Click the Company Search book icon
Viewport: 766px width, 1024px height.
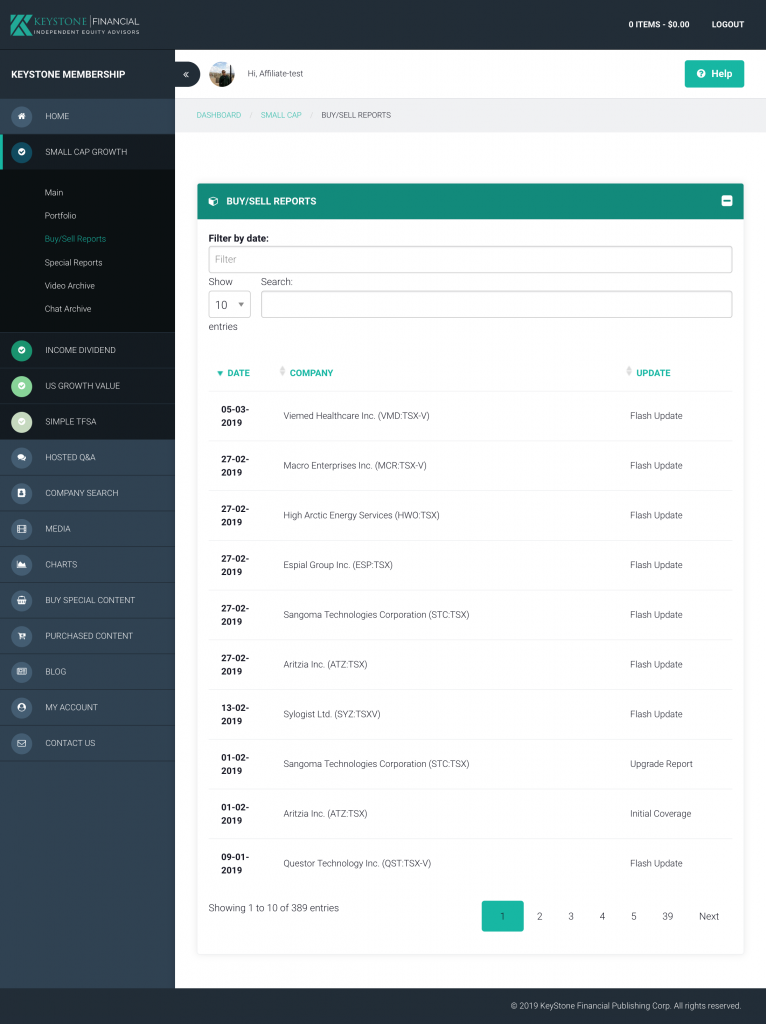22,493
